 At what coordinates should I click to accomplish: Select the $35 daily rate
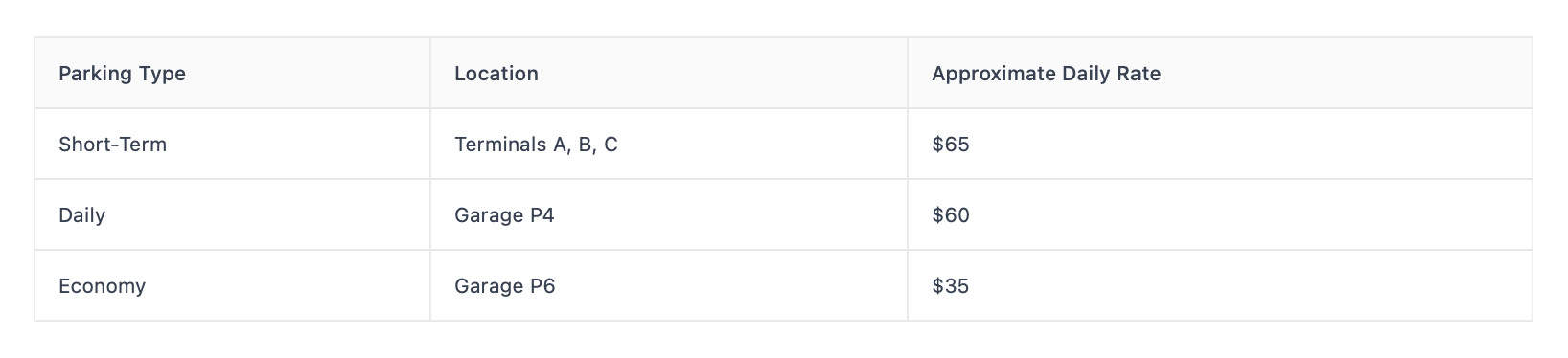[x=950, y=286]
